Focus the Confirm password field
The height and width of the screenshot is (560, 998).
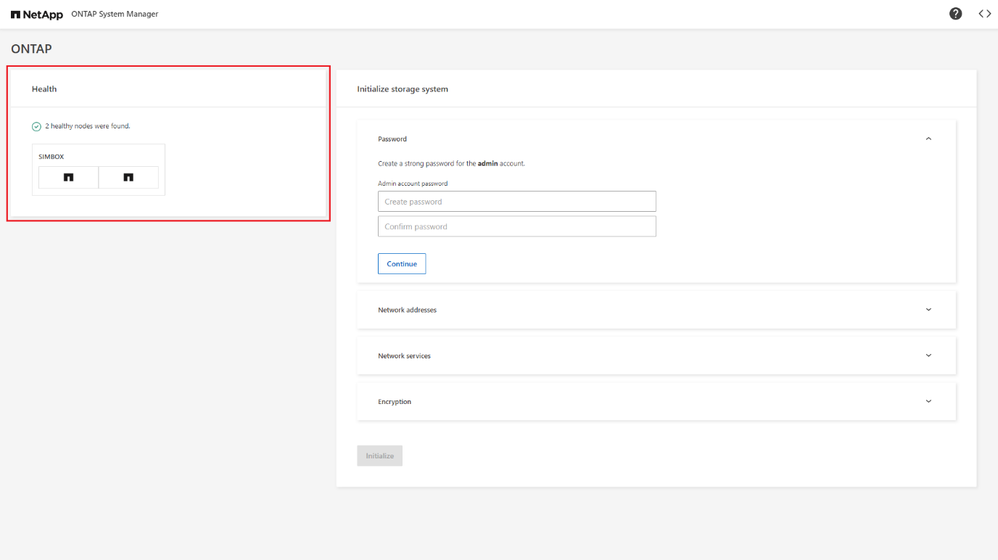pos(516,227)
